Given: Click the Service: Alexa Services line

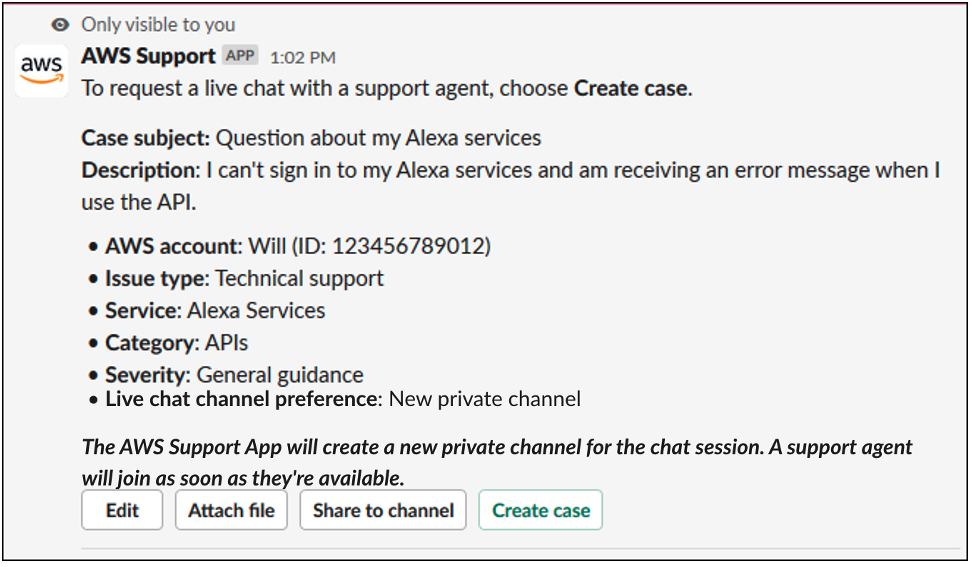Looking at the screenshot, I should [x=215, y=310].
